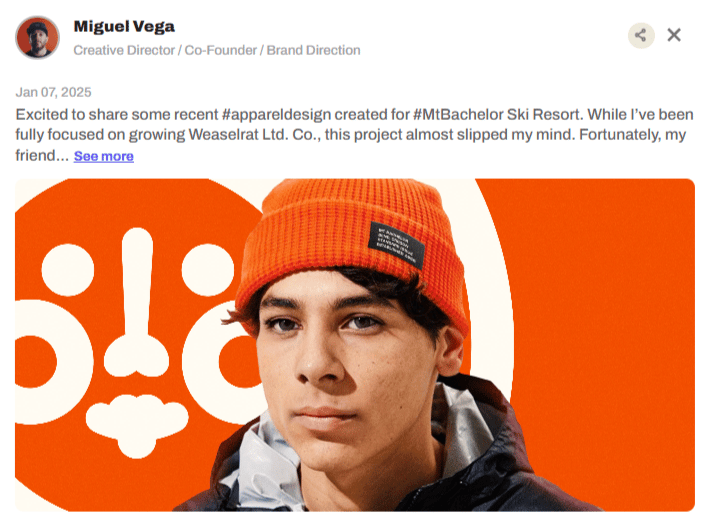This screenshot has height=527, width=707.
Task: Click the Jan 07, 2025 post date
Action: [x=53, y=92]
